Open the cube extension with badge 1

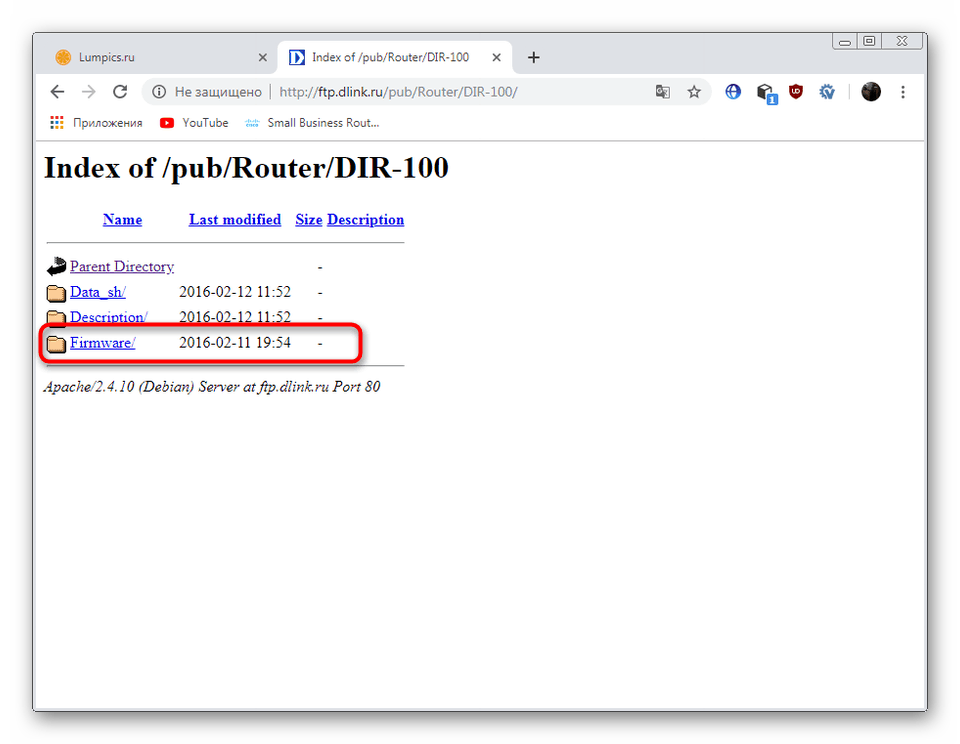[x=765, y=93]
